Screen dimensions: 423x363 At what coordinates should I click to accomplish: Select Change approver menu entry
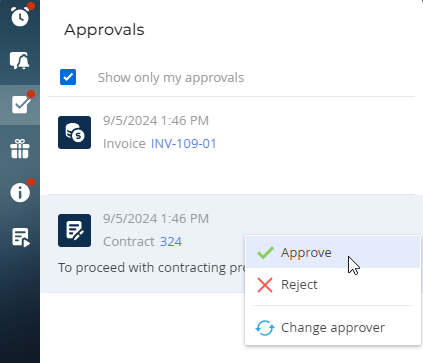coord(333,328)
